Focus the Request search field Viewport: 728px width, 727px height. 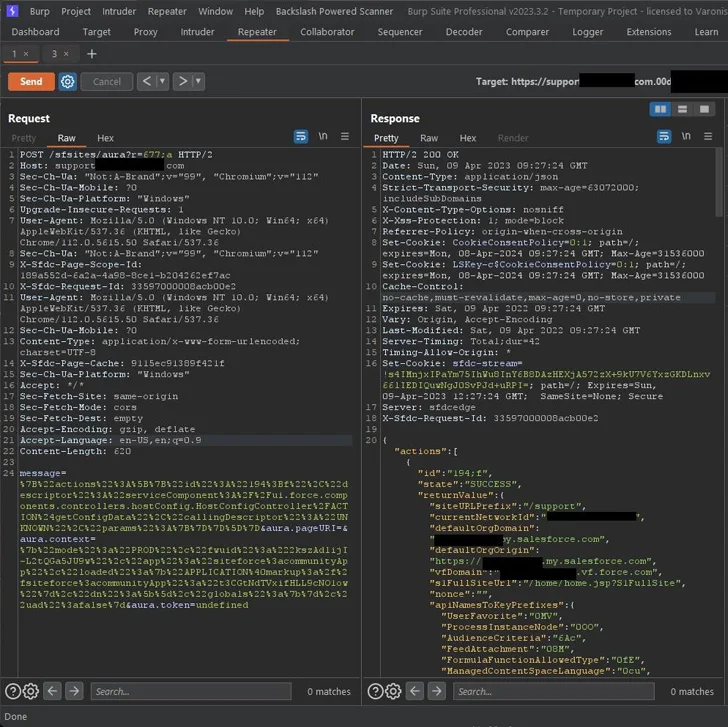(191, 692)
